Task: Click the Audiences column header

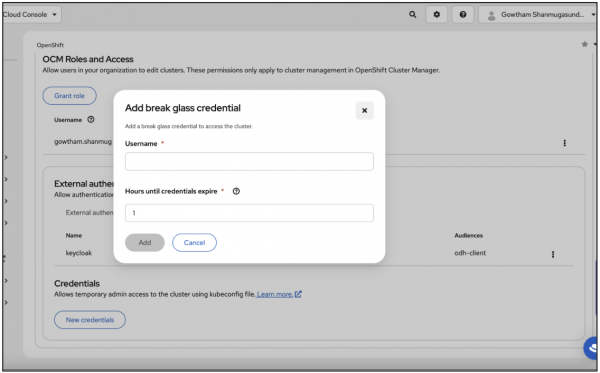Action: coord(469,235)
